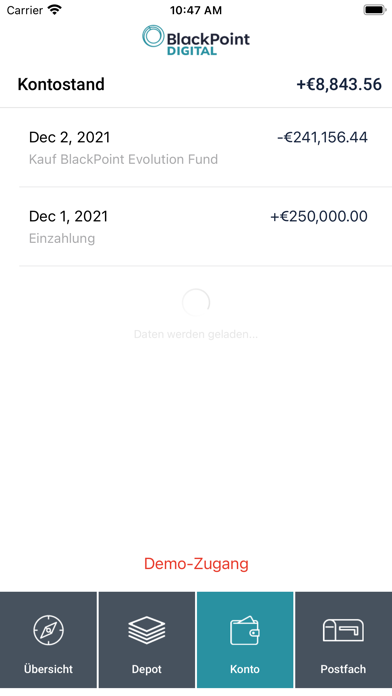Tap the battery indicator icon

click(375, 10)
